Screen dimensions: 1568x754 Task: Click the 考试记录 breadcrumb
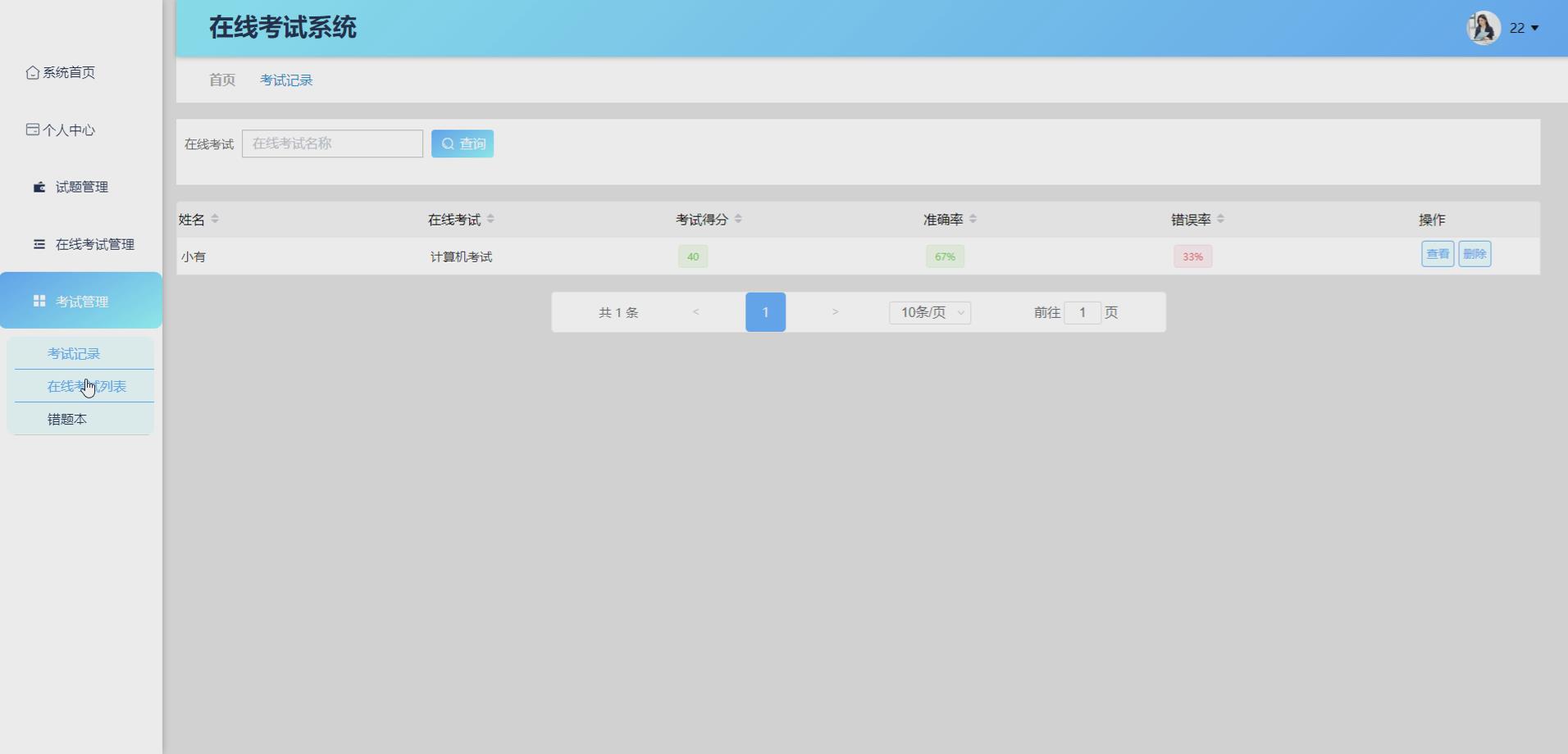tap(286, 80)
